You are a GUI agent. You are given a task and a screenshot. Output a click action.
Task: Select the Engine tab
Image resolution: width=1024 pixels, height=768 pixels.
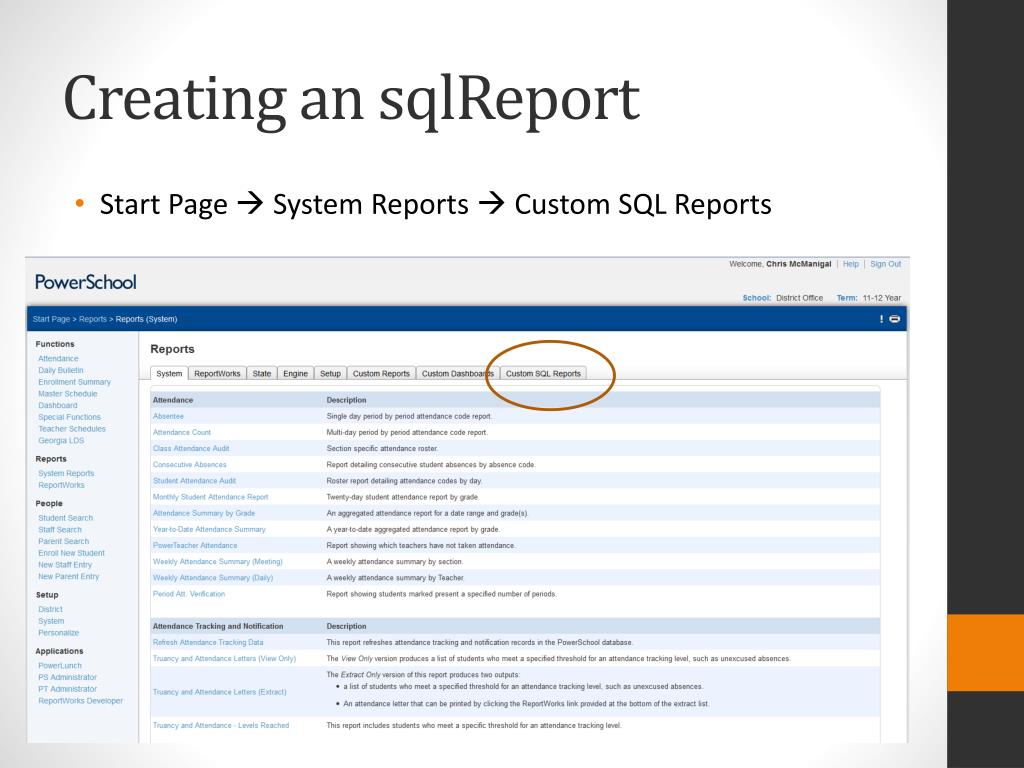[x=295, y=374]
